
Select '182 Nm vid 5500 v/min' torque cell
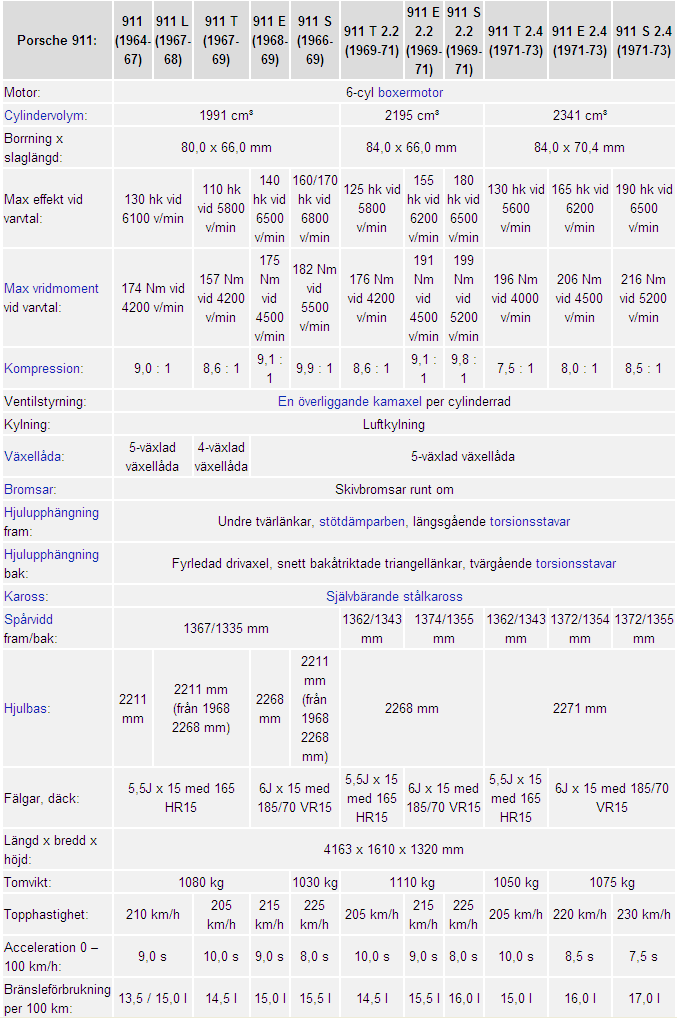tap(315, 298)
